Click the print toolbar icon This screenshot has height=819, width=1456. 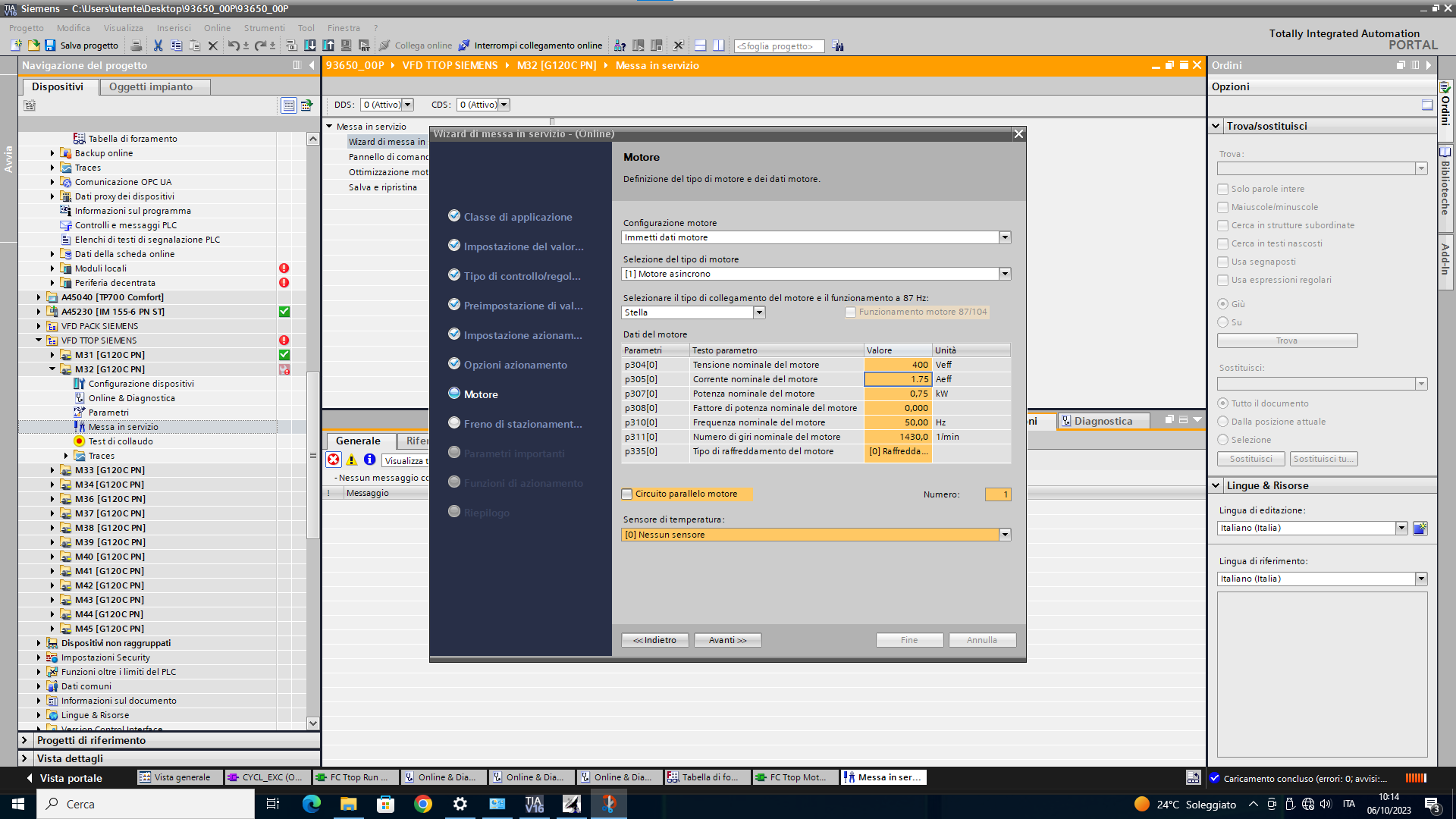pos(136,45)
